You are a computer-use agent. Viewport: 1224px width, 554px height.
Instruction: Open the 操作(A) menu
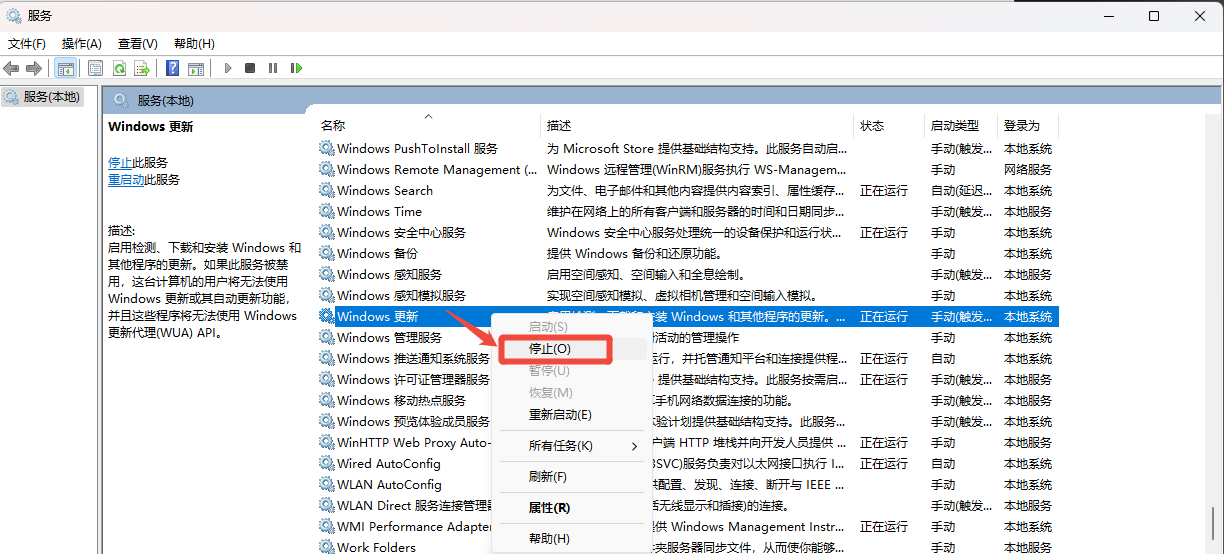(x=82, y=43)
